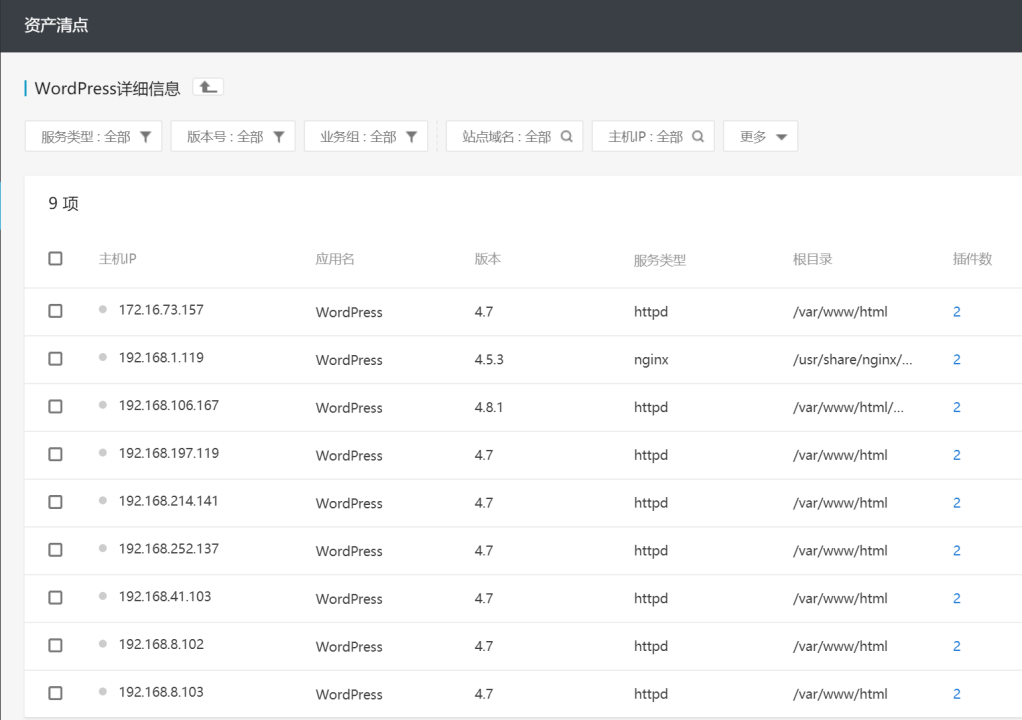Open the 业务组 filter dropdown
The height and width of the screenshot is (720, 1022).
[x=366, y=137]
